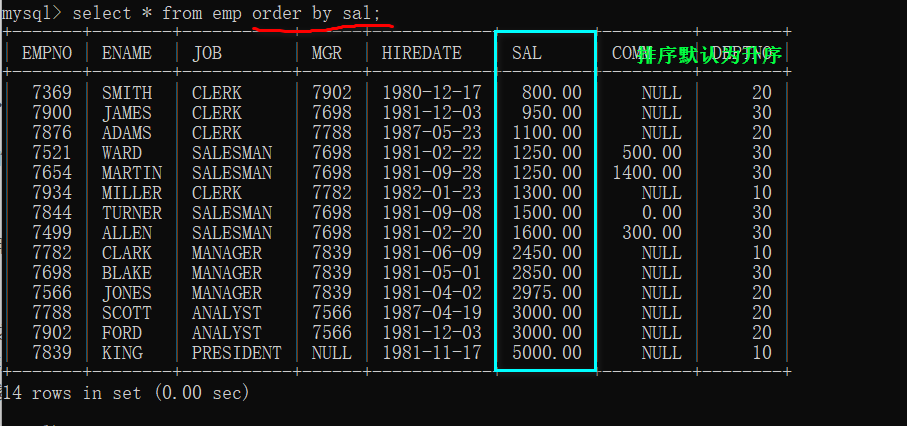Click hire date 1981-09-08

click(x=432, y=213)
